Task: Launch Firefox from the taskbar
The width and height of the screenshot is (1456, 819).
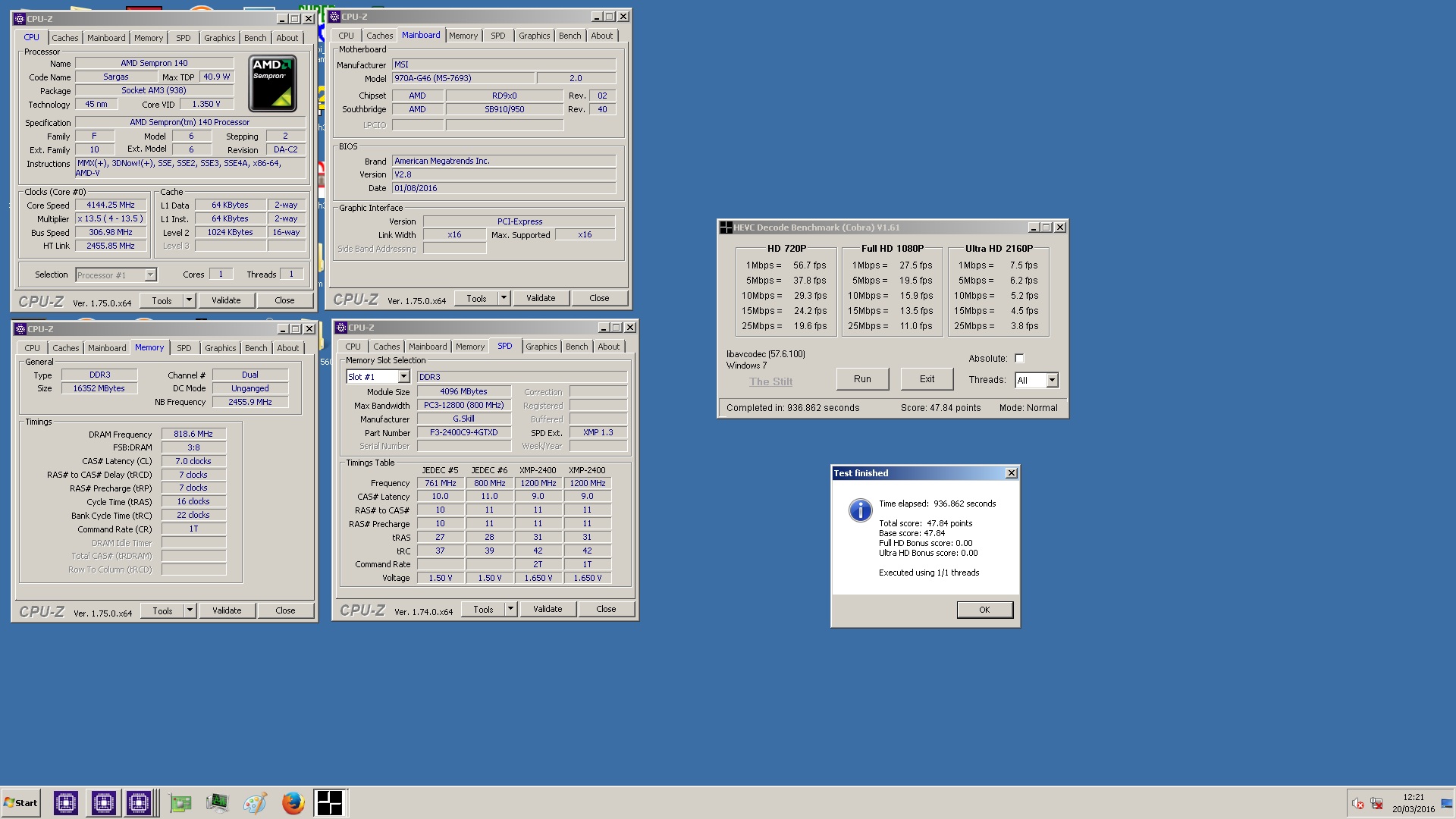Action: (293, 803)
